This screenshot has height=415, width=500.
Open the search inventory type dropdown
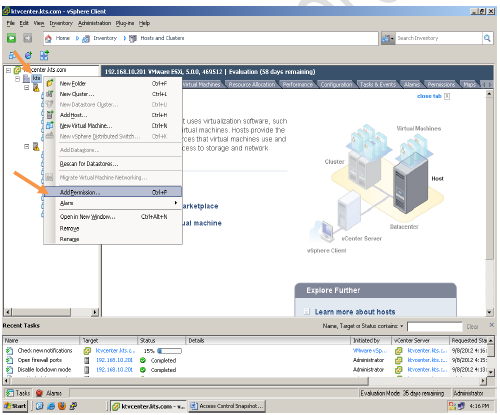click(x=388, y=39)
